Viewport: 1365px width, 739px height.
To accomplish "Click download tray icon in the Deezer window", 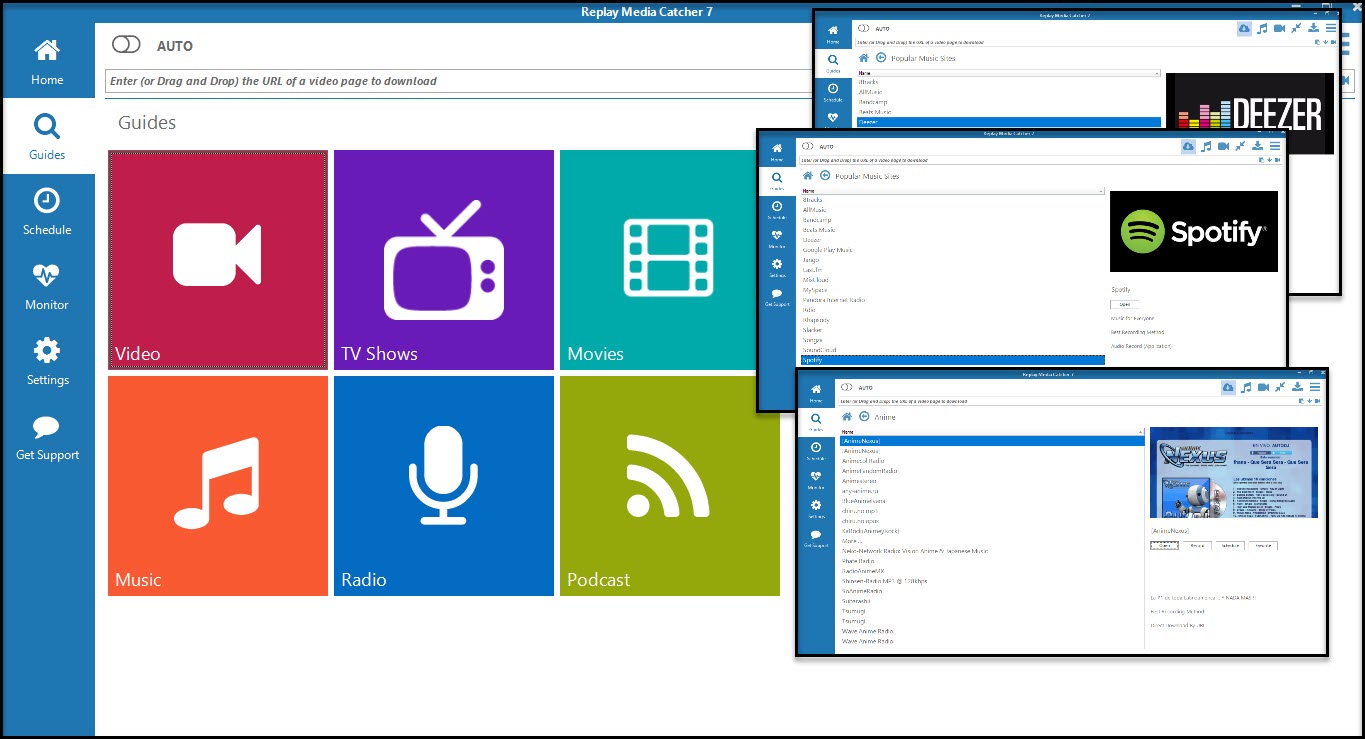I will [1313, 29].
